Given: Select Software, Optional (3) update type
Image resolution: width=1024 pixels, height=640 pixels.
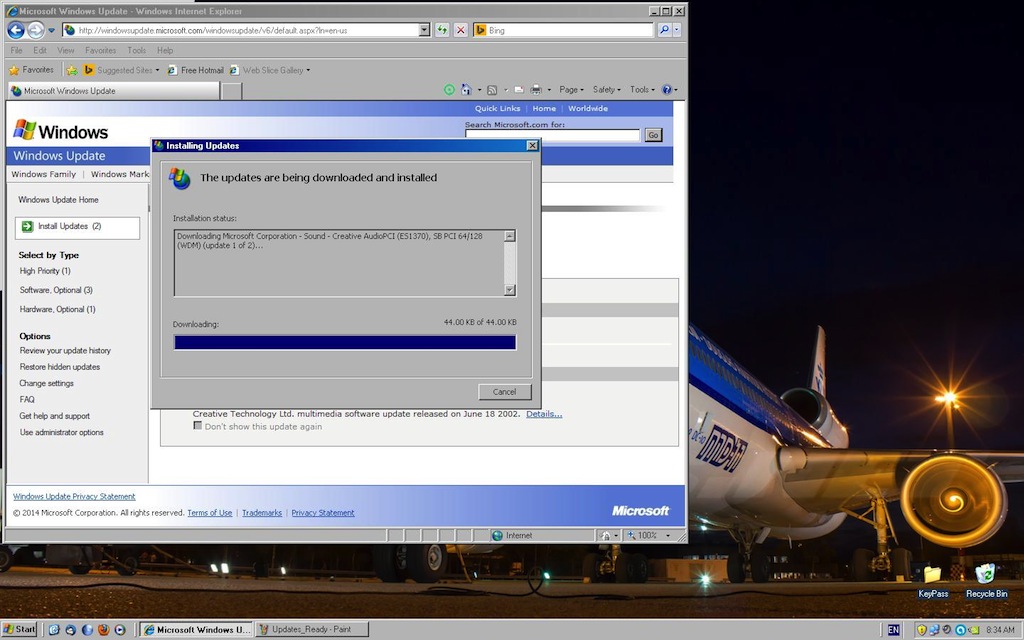Looking at the screenshot, I should pyautogui.click(x=56, y=290).
